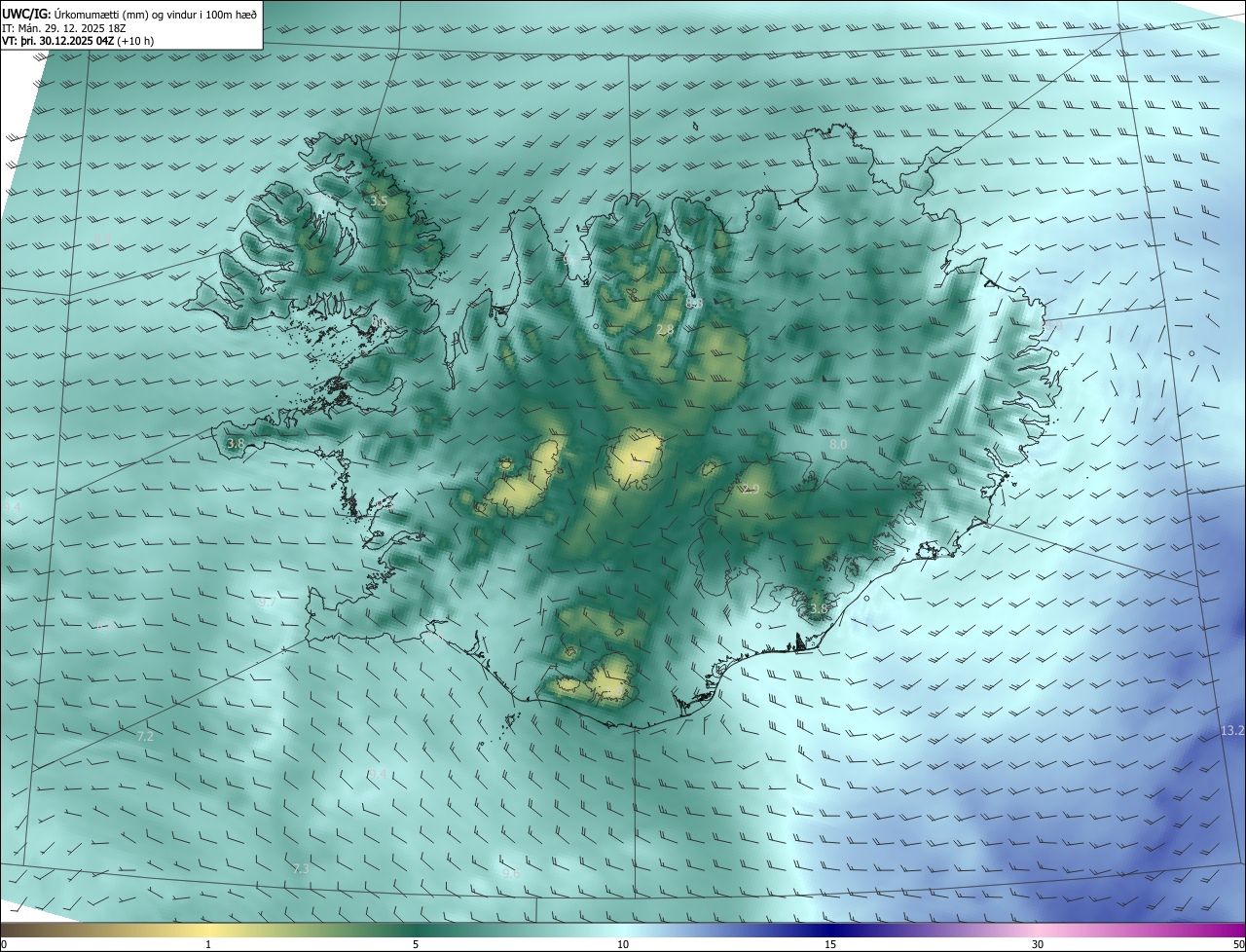Click the 2.8 value in north Iceland
Screen dimensions: 1246x952
tap(665, 331)
